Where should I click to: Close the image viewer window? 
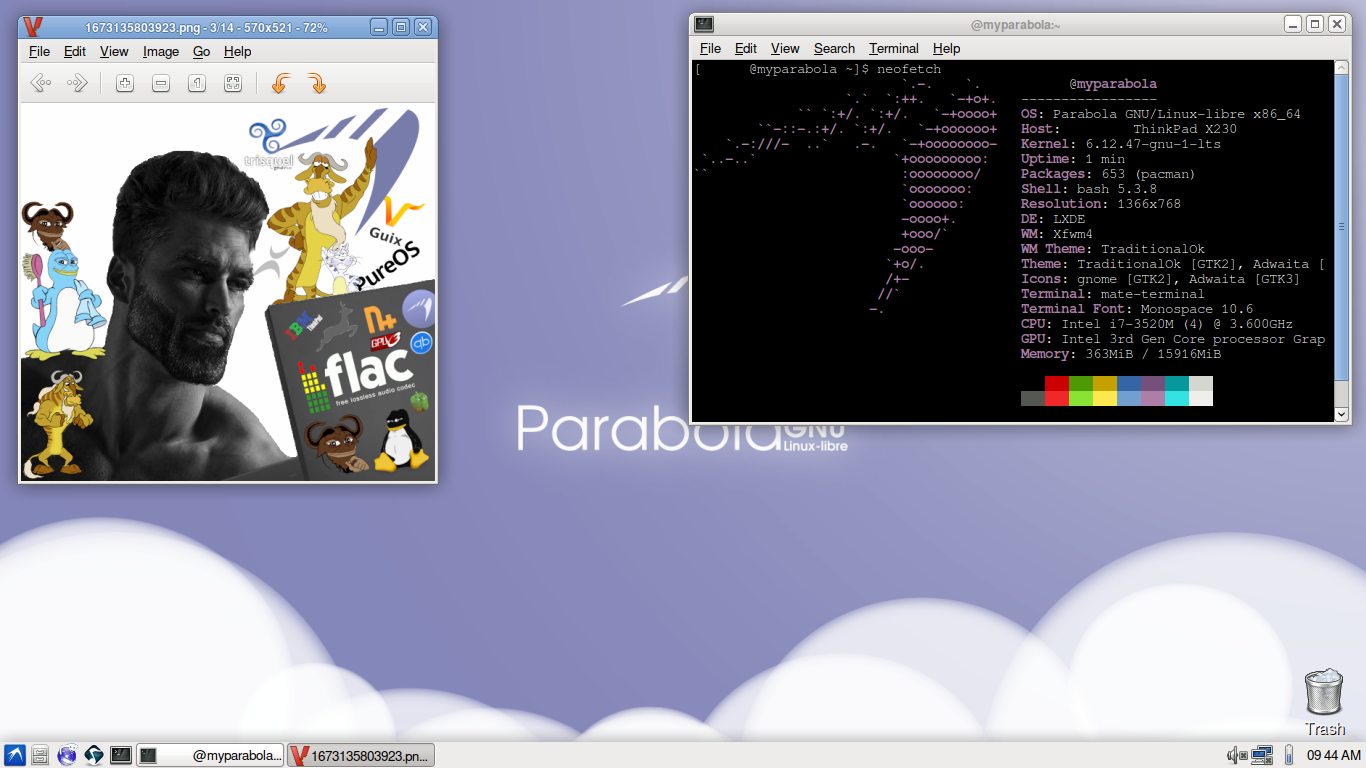tap(423, 27)
